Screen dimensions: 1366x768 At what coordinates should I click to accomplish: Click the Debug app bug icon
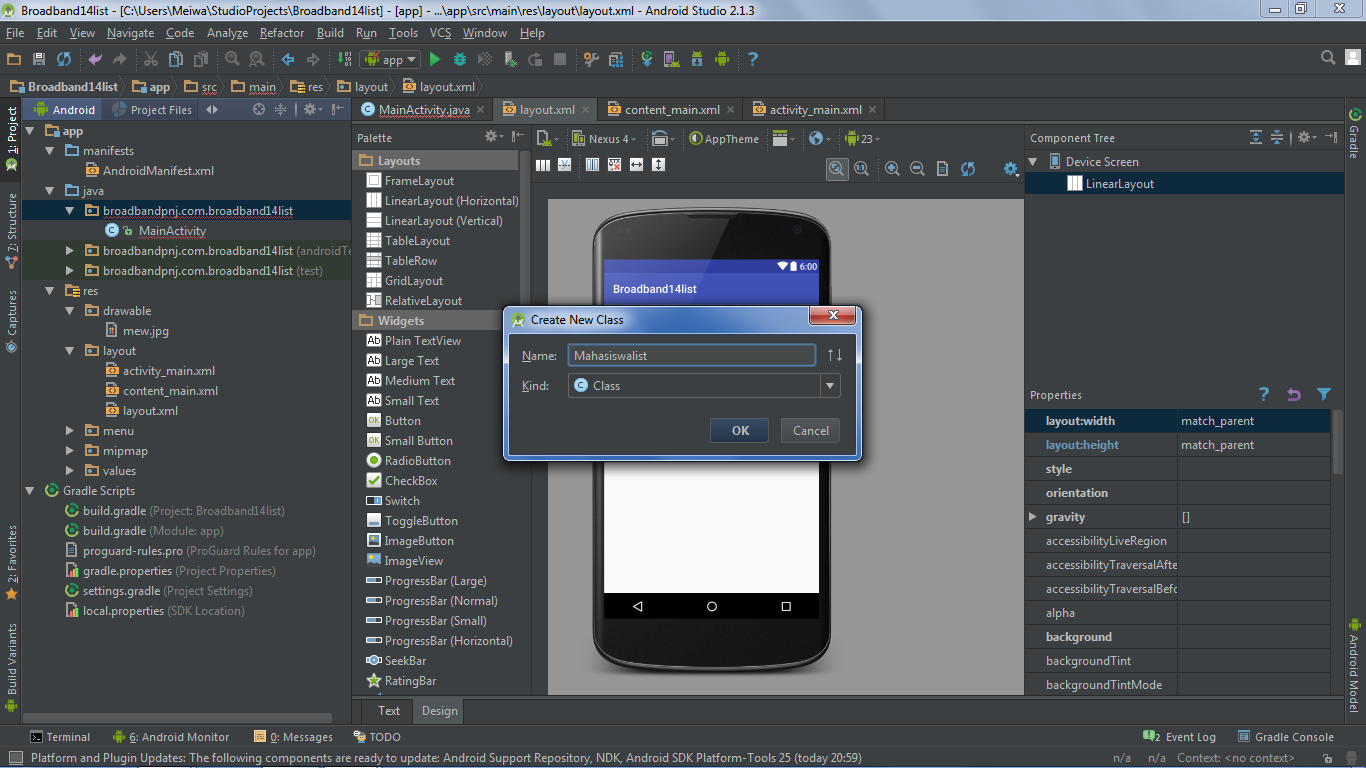pos(460,60)
